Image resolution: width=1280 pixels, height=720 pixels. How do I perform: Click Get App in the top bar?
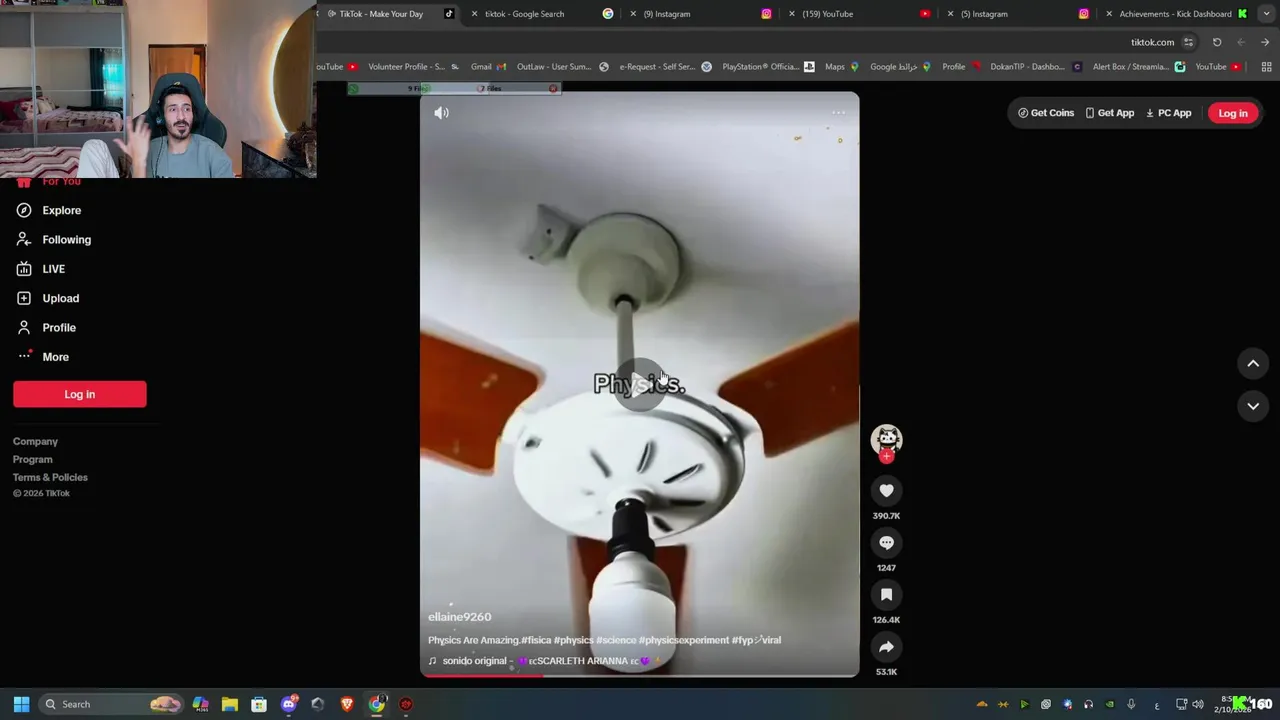coord(1110,113)
